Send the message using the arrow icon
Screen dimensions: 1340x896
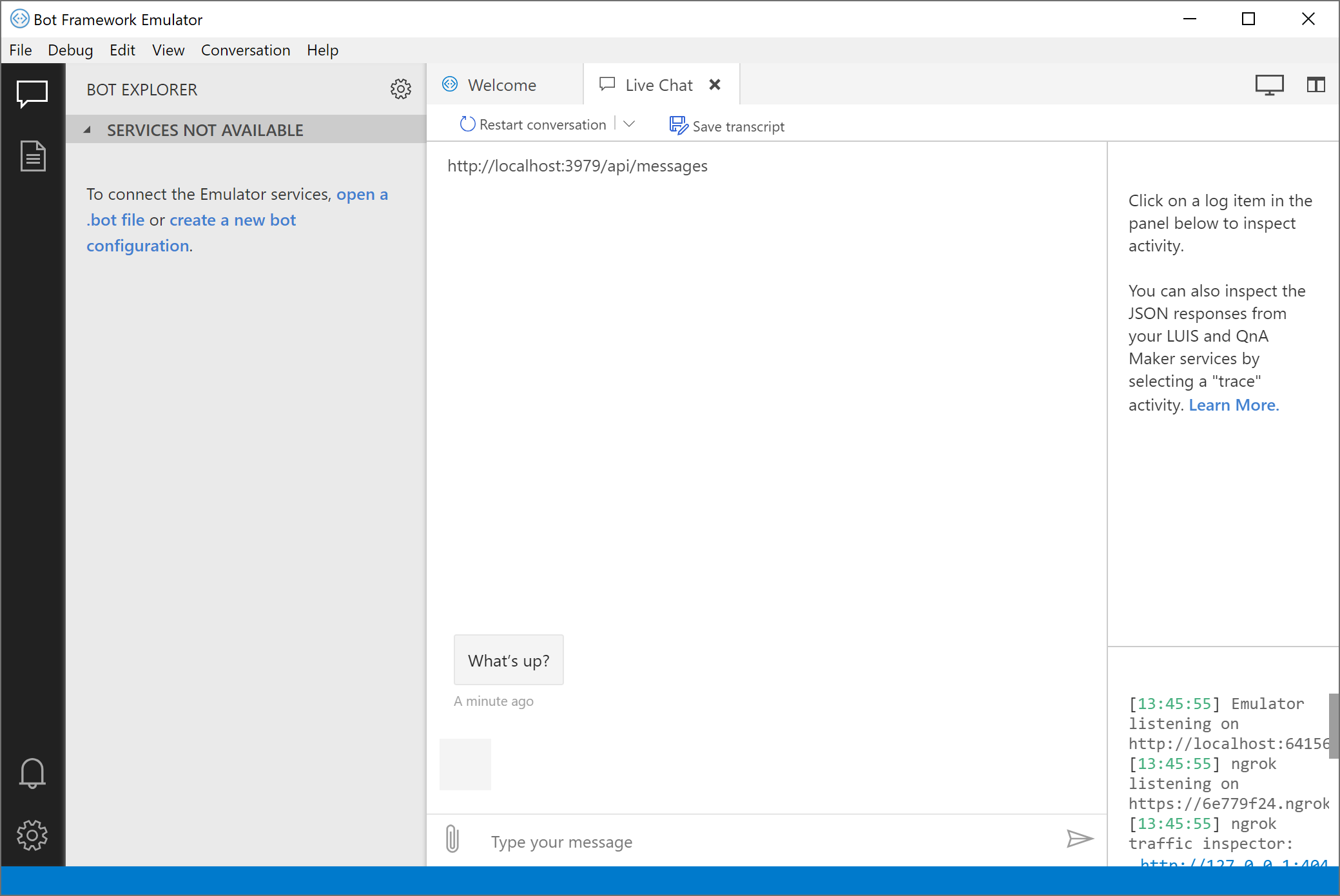point(1080,839)
